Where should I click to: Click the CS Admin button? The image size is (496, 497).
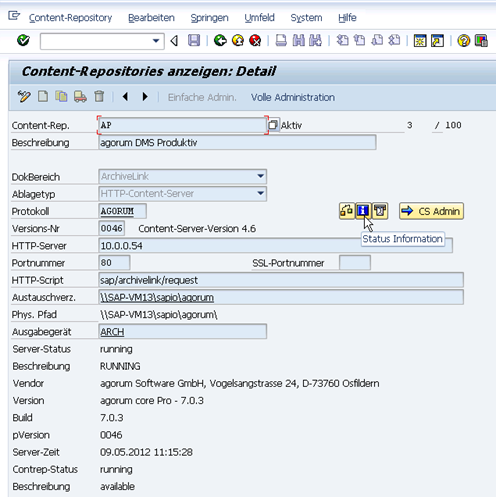coord(431,211)
